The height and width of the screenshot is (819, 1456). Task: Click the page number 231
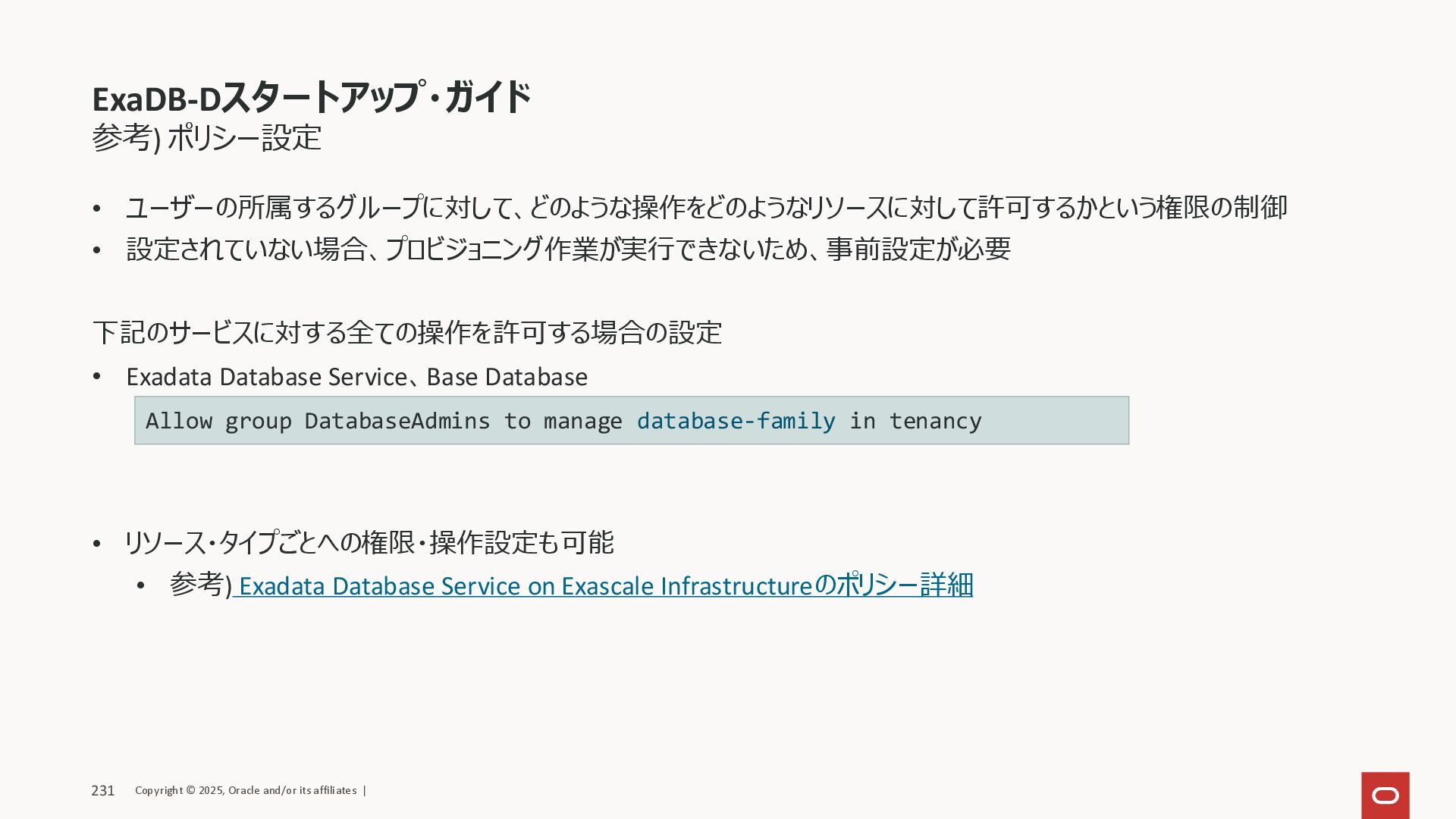click(103, 790)
